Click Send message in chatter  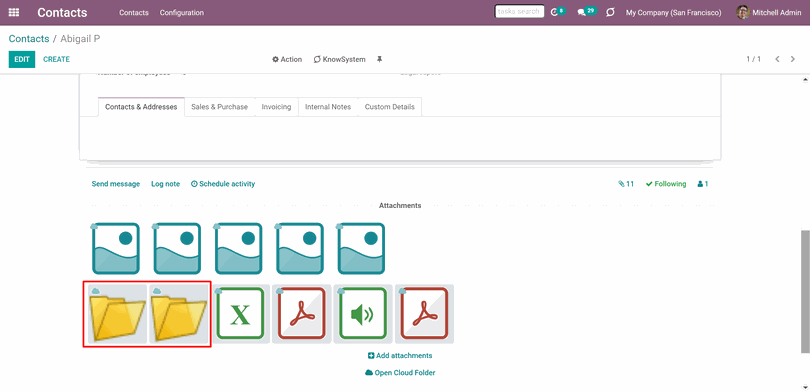click(116, 184)
